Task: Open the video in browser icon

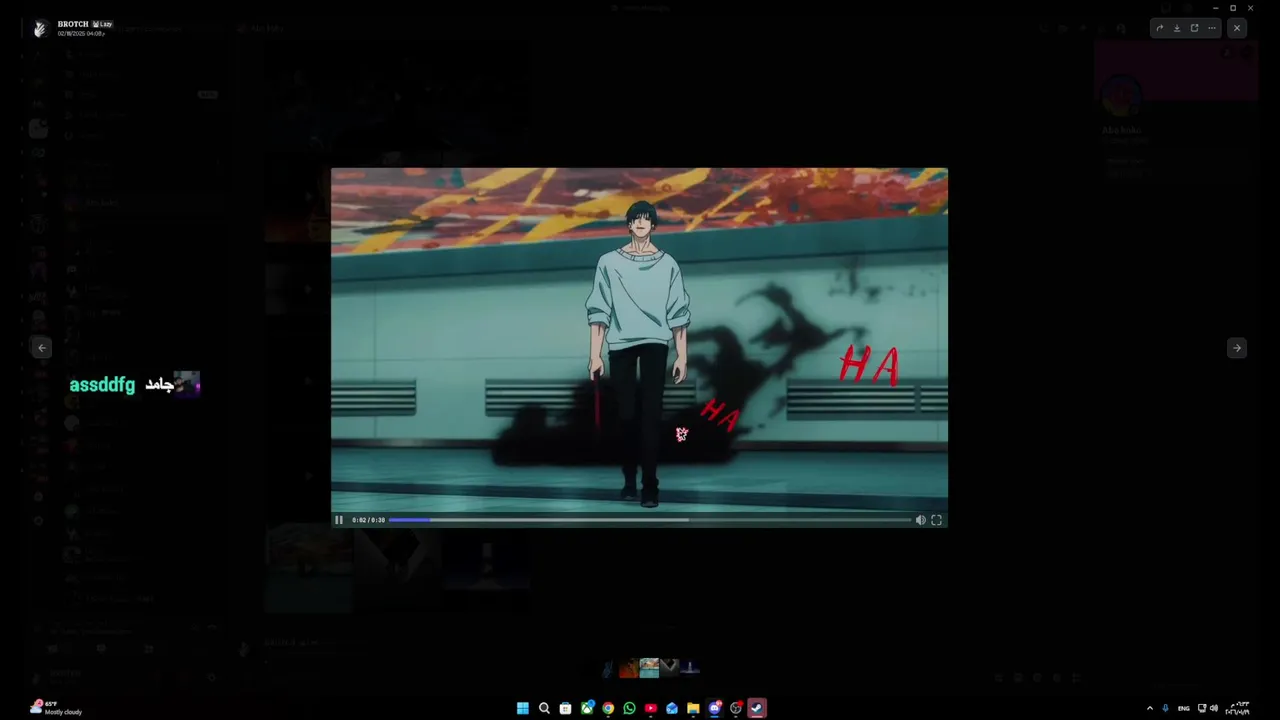Action: point(1194,28)
